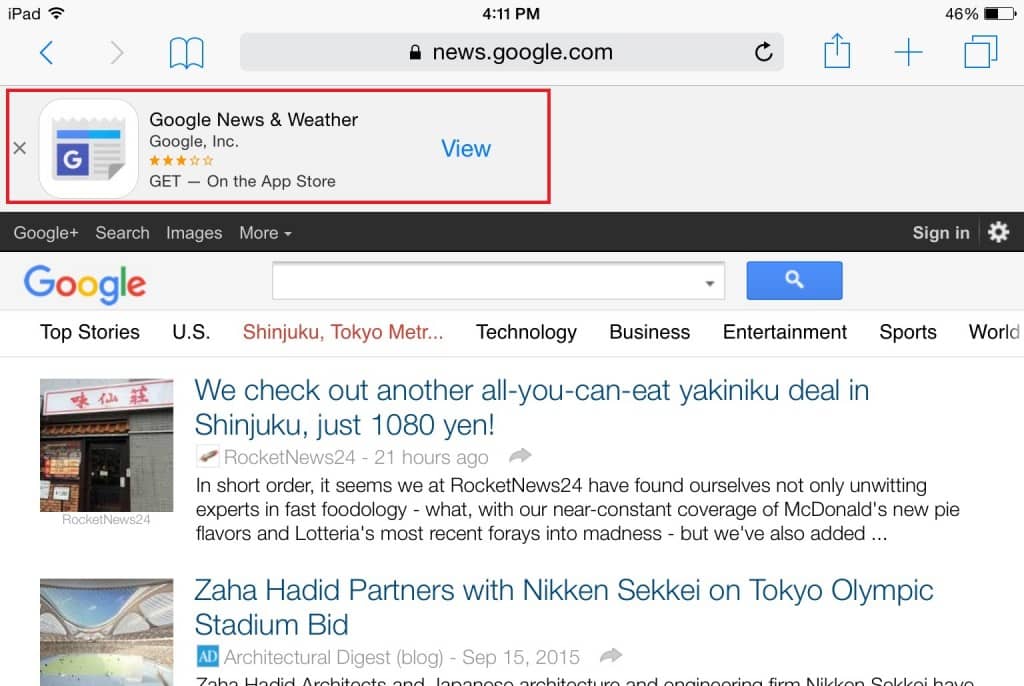The width and height of the screenshot is (1024, 686).
Task: Tap the battery indicator in status bar
Action: pos(1000,13)
